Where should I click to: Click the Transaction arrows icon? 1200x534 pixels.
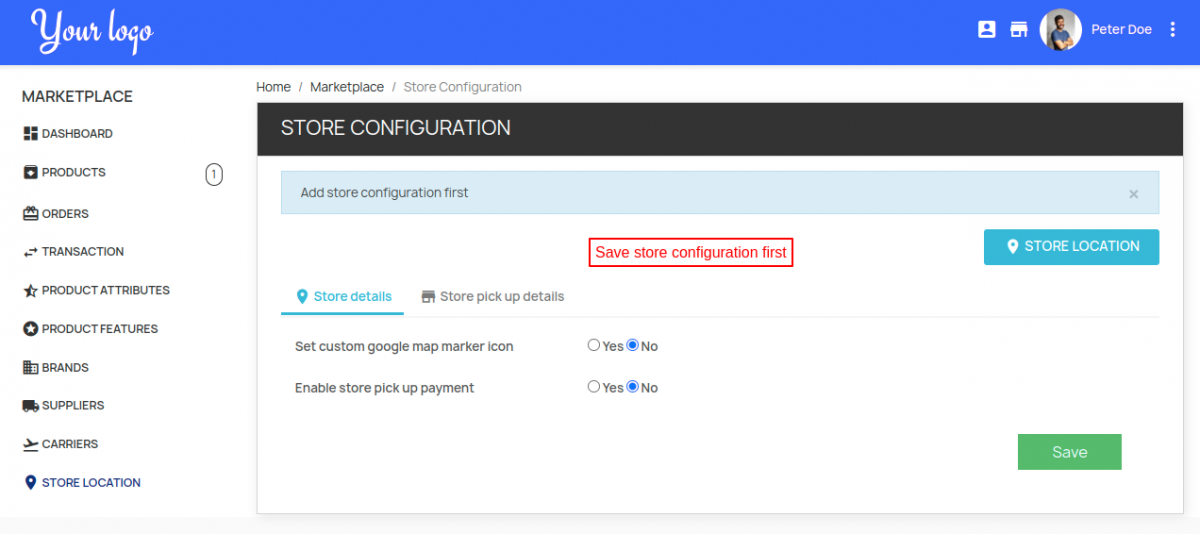(x=30, y=252)
